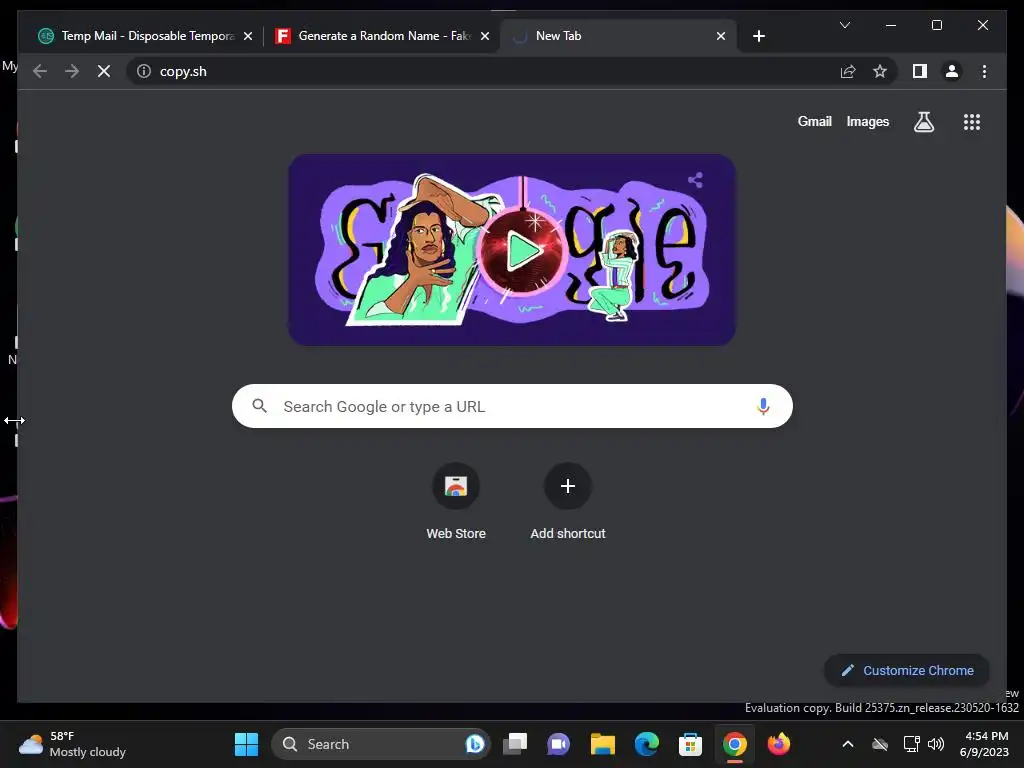Share this page icon
This screenshot has width=1024, height=768.
(x=848, y=71)
